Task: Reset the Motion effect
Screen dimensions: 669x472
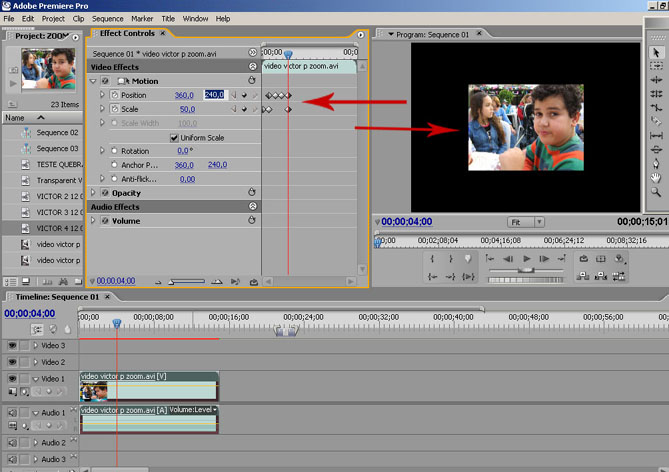Action: click(x=251, y=81)
